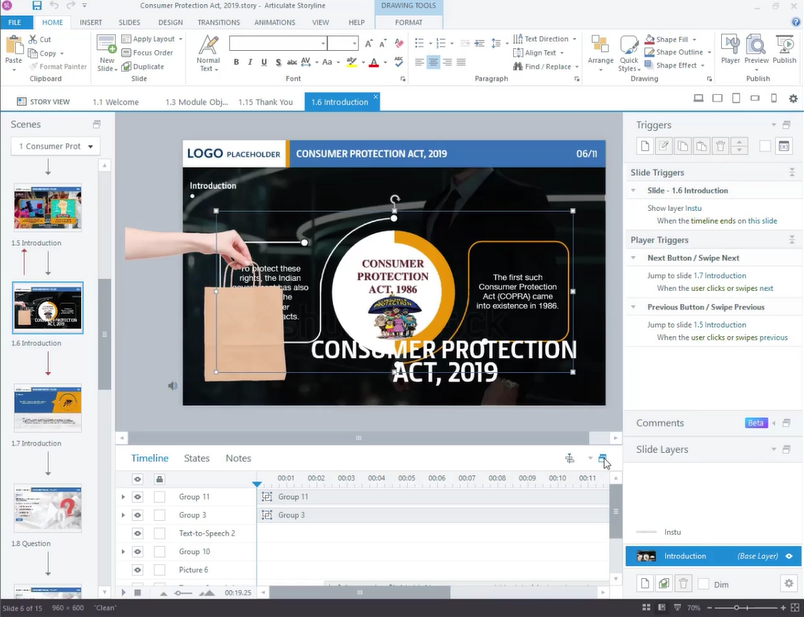
Task: Toggle the lock checkbox for Group 3
Action: tap(159, 515)
